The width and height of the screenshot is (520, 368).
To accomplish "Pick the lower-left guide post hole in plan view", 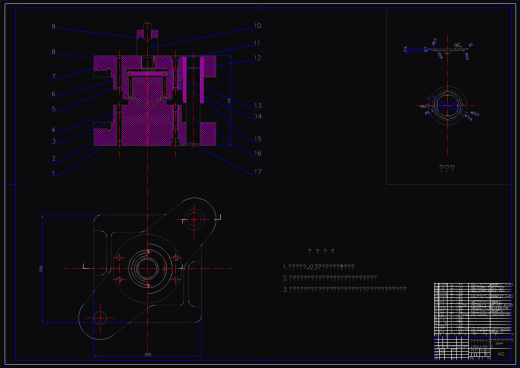I will point(100,318).
